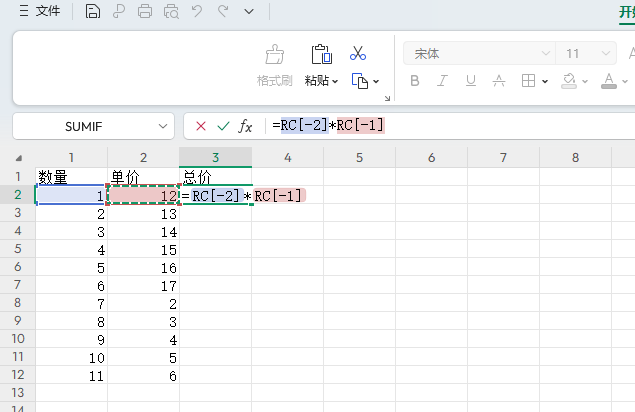
Task: Expand the font color dropdown arrow
Action: coord(625,82)
